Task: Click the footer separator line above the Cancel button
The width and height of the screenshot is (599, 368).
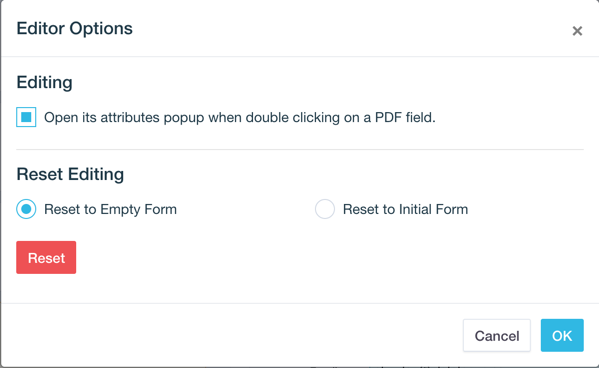Action: coord(300,303)
